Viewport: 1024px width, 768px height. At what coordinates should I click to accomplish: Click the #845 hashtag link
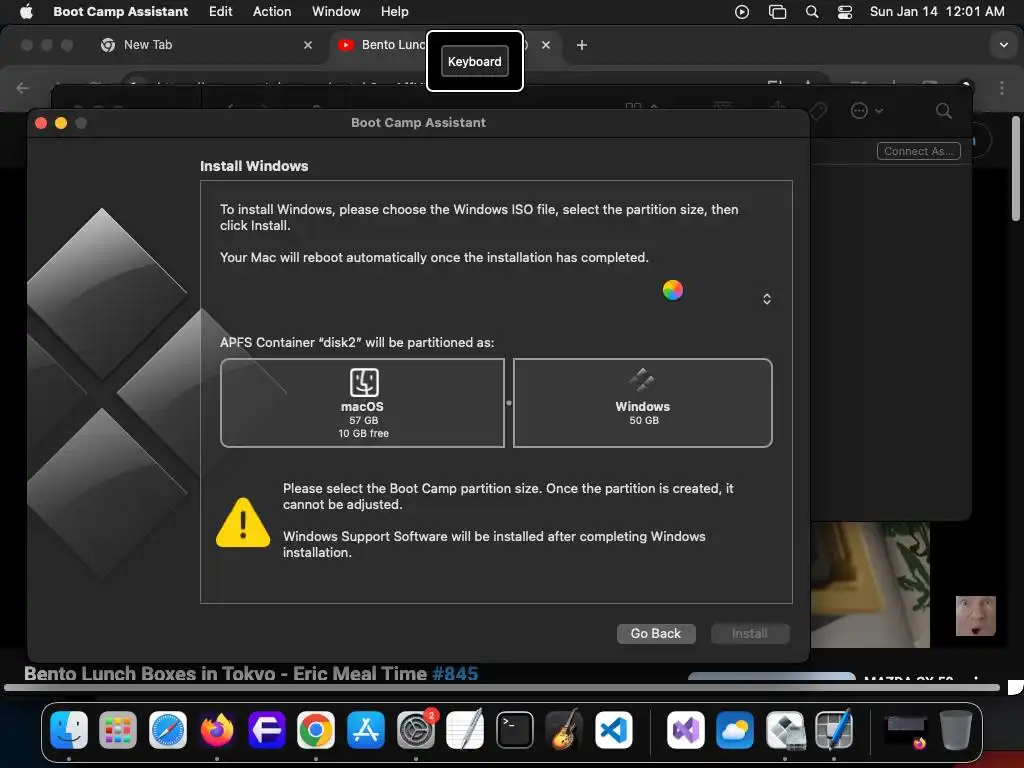455,673
